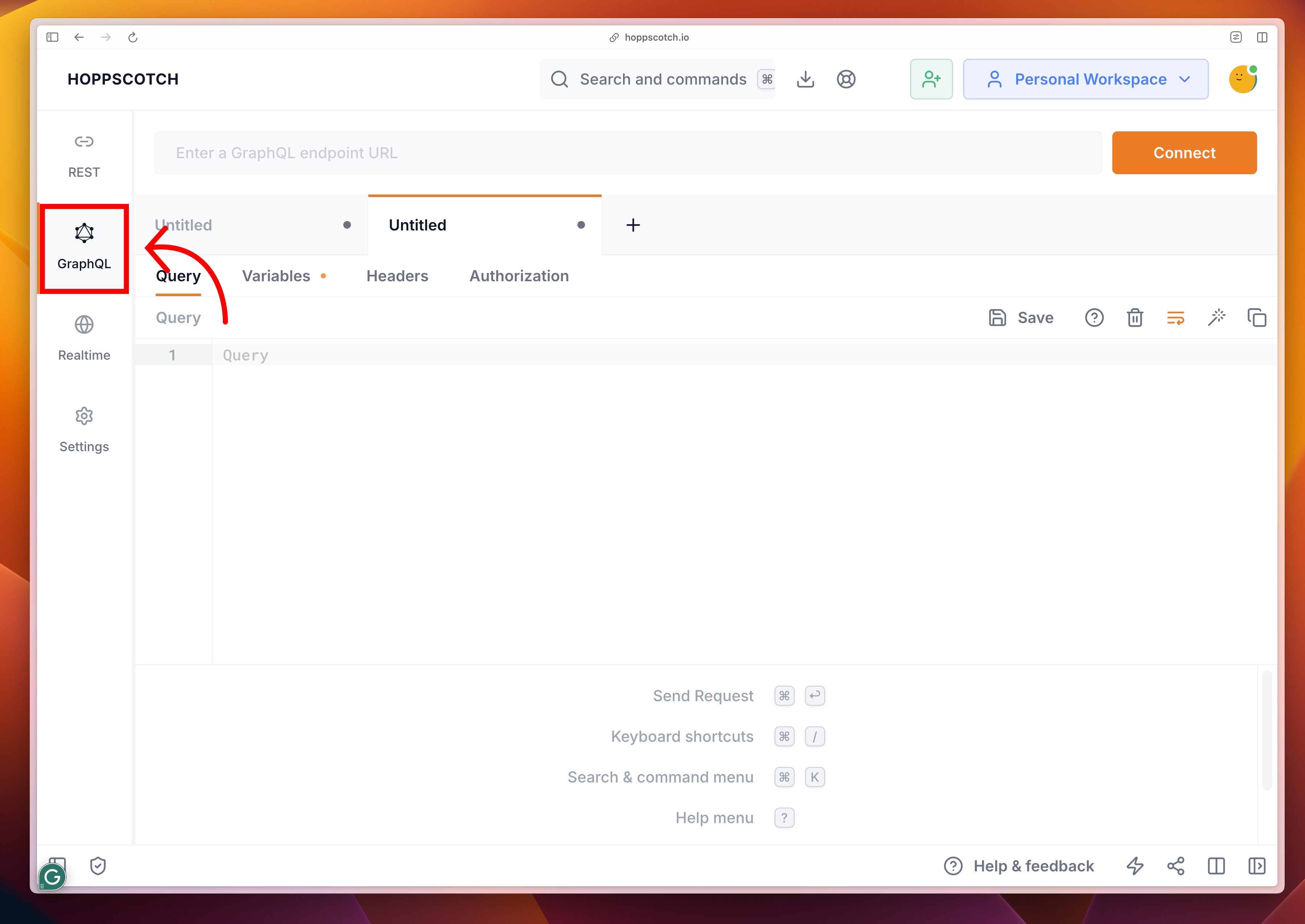This screenshot has height=924, width=1305.
Task: Click the Search and commands bar
Action: click(657, 79)
